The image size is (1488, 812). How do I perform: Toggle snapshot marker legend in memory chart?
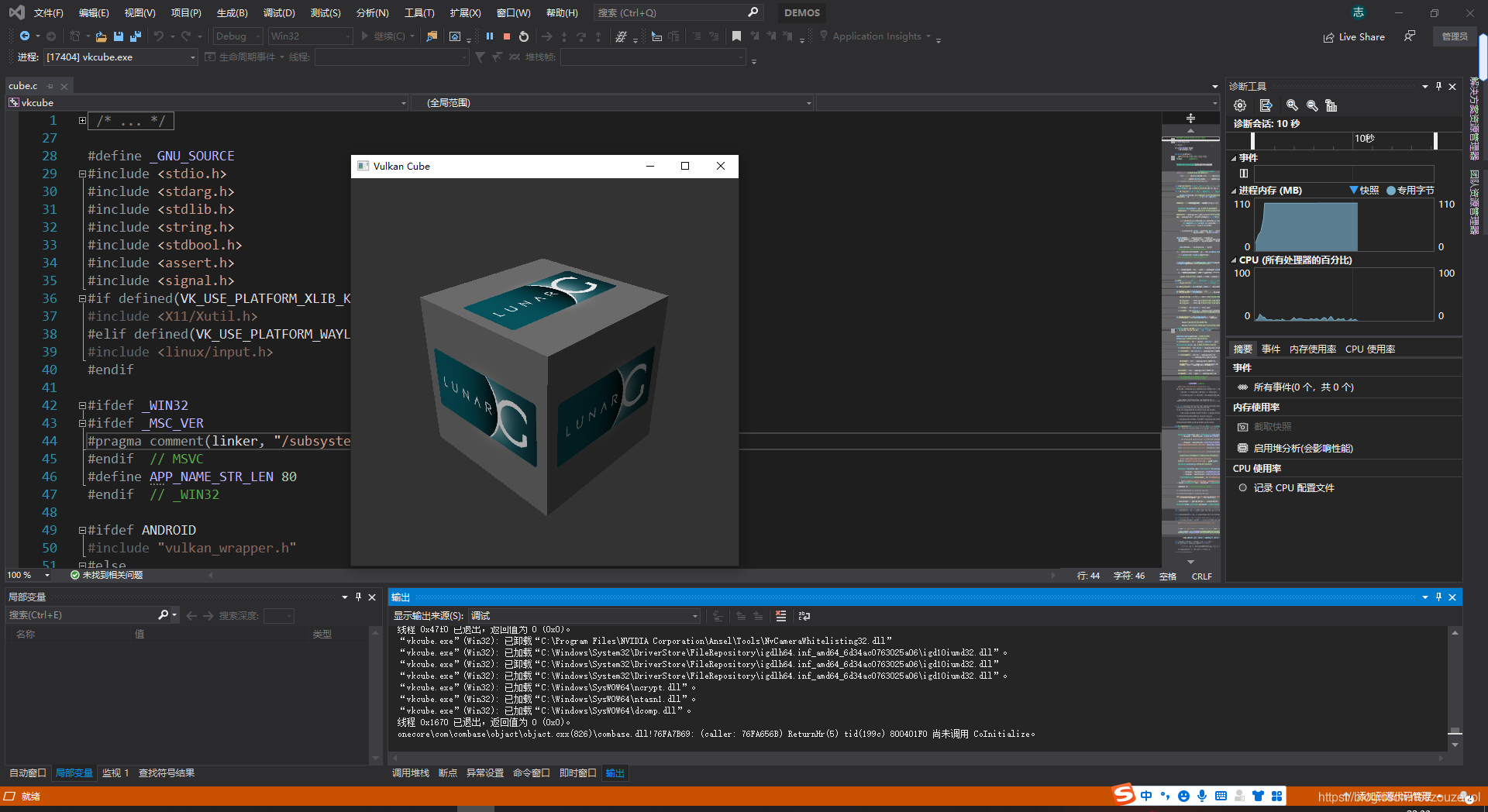pos(1364,191)
